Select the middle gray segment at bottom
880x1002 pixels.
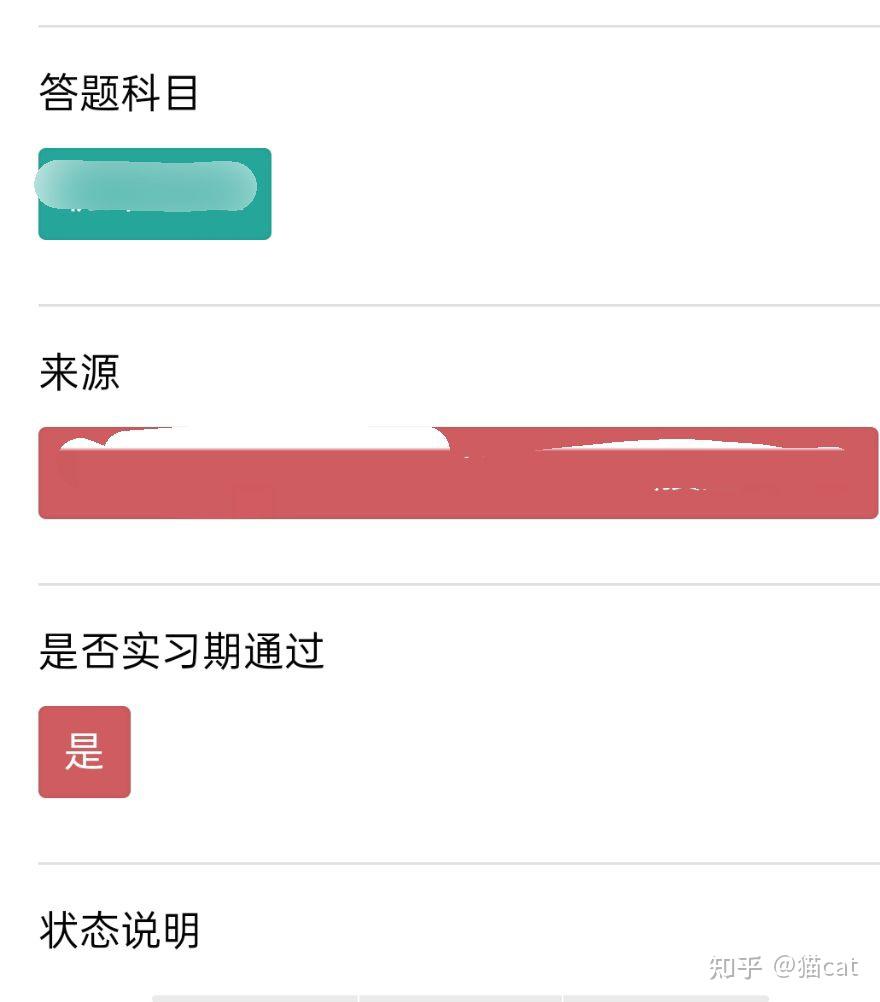coord(460,998)
